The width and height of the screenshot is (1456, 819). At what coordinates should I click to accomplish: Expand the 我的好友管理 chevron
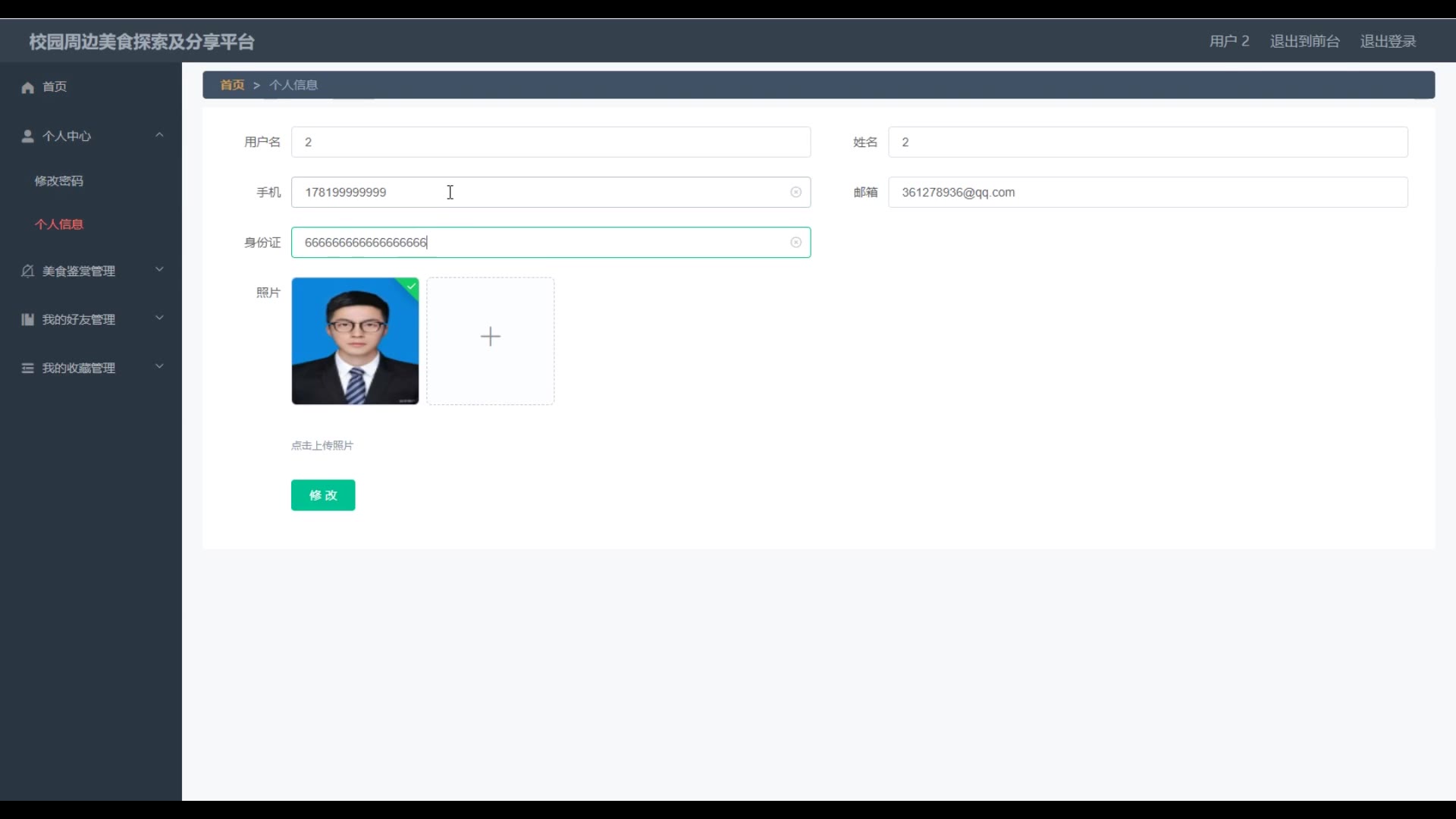(159, 318)
